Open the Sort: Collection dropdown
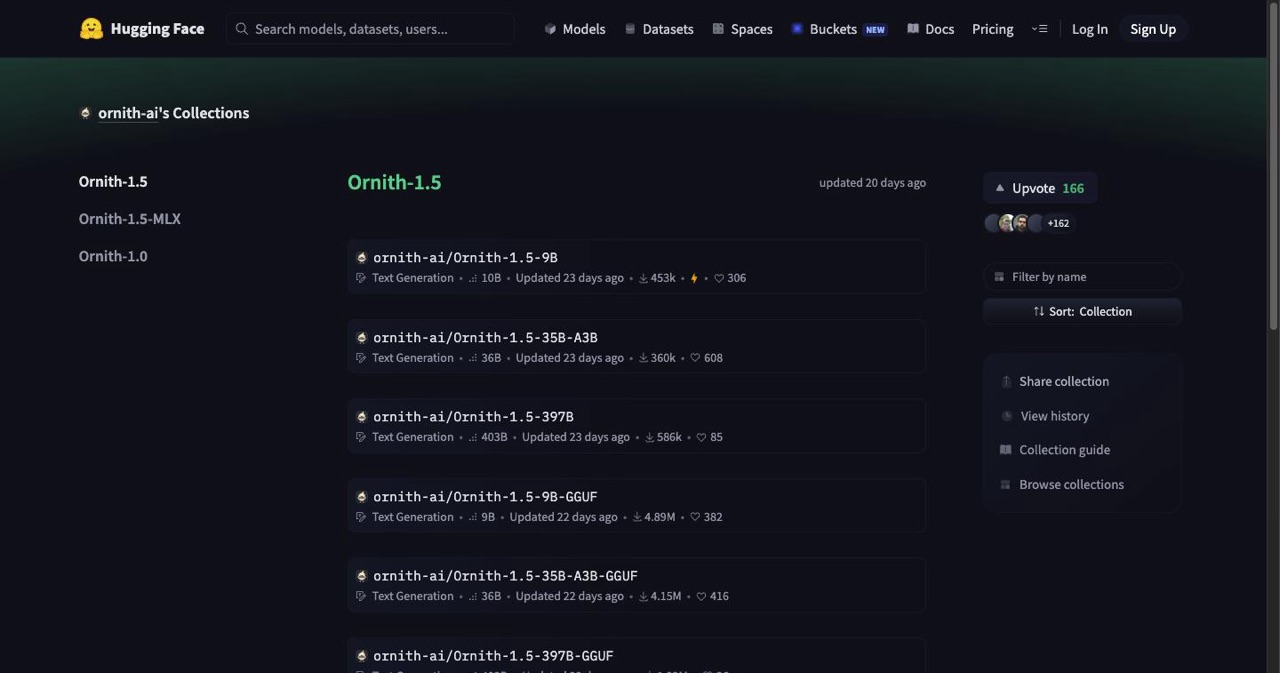This screenshot has height=673, width=1280. pyautogui.click(x=1082, y=311)
